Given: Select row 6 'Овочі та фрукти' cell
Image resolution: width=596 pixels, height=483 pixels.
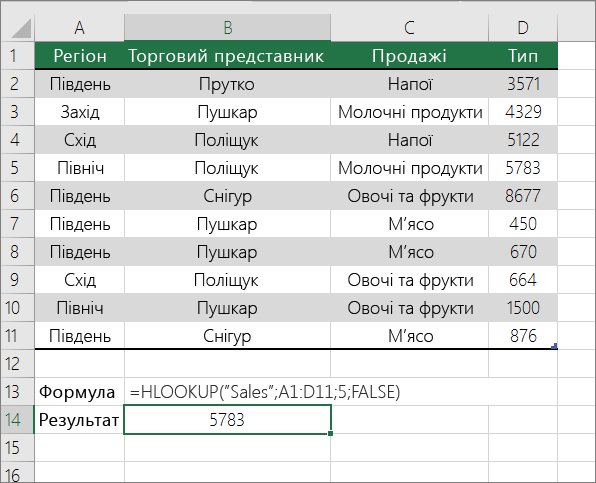Looking at the screenshot, I should click(x=409, y=196).
